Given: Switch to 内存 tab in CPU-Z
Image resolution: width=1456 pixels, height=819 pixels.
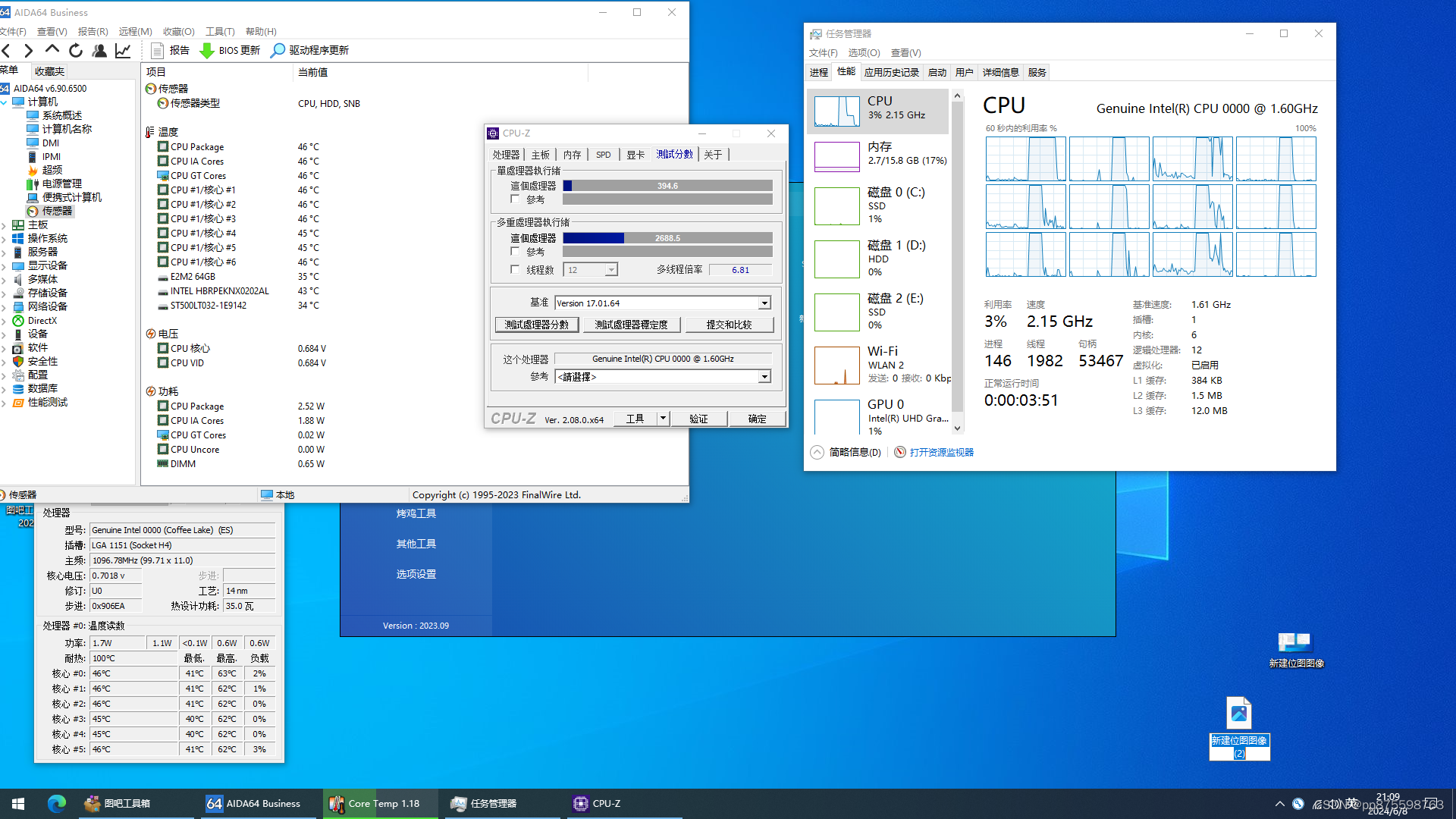Looking at the screenshot, I should (x=572, y=155).
